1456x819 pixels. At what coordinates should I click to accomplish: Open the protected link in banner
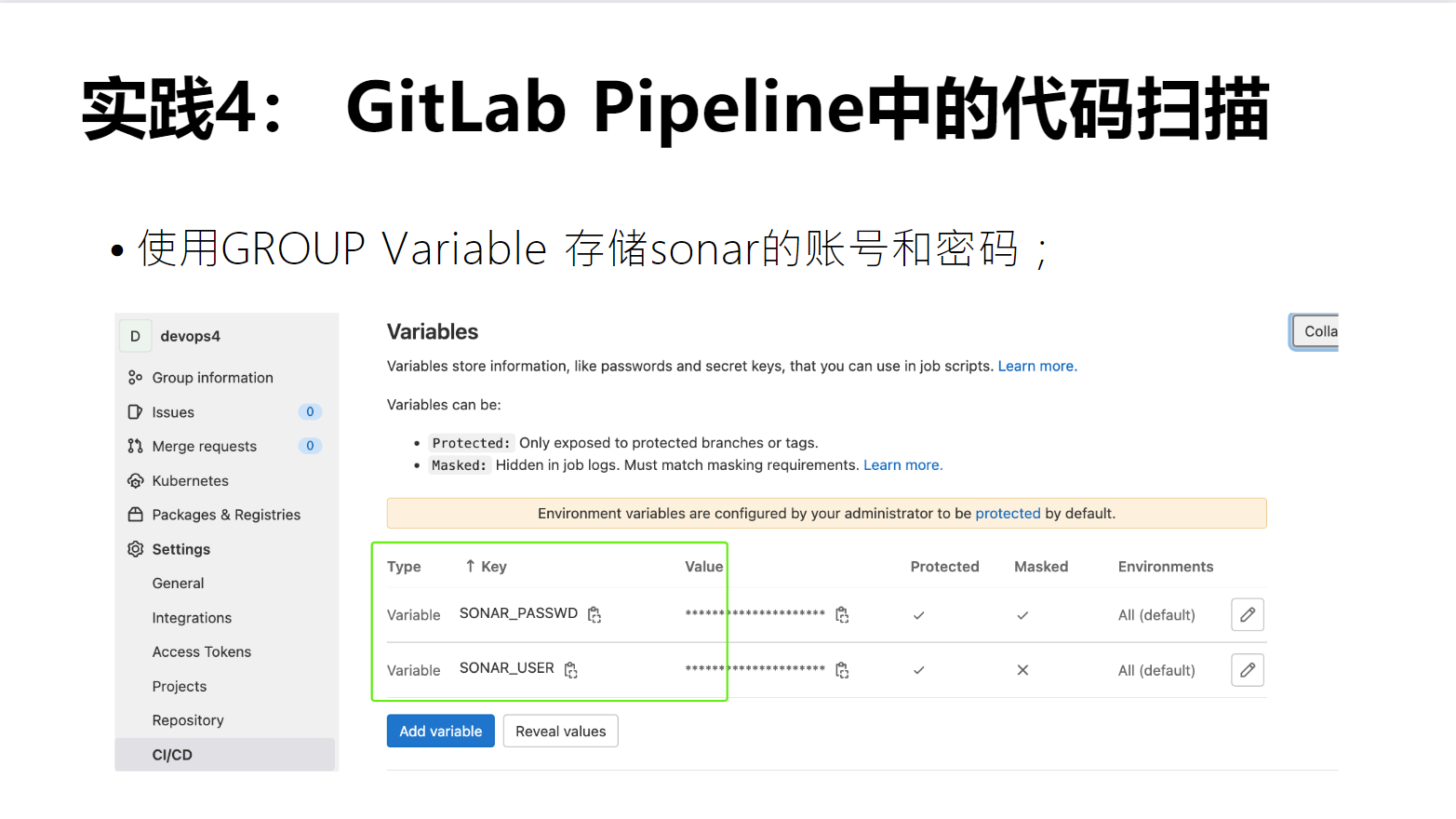(1008, 514)
